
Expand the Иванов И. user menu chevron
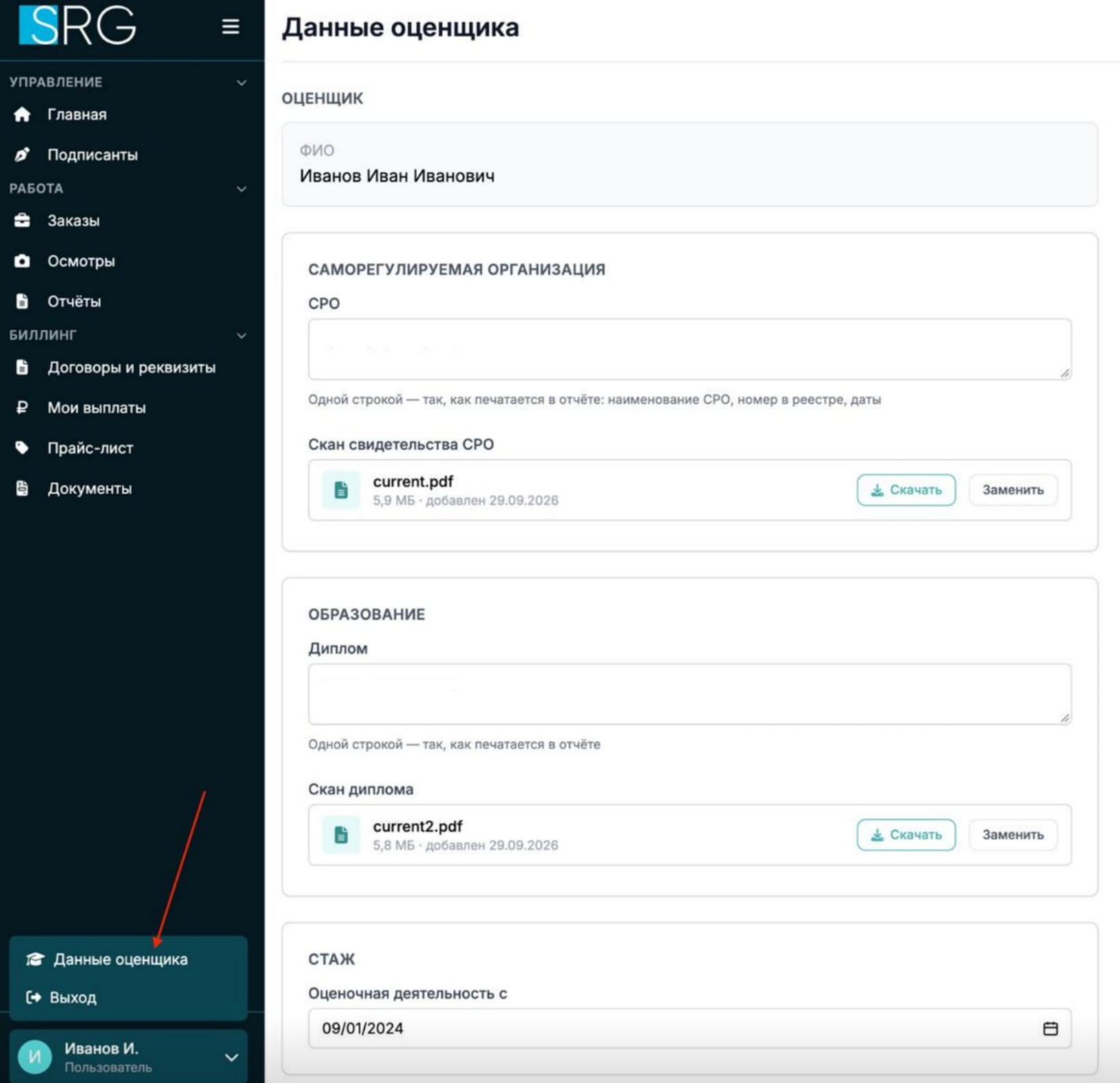(232, 1057)
